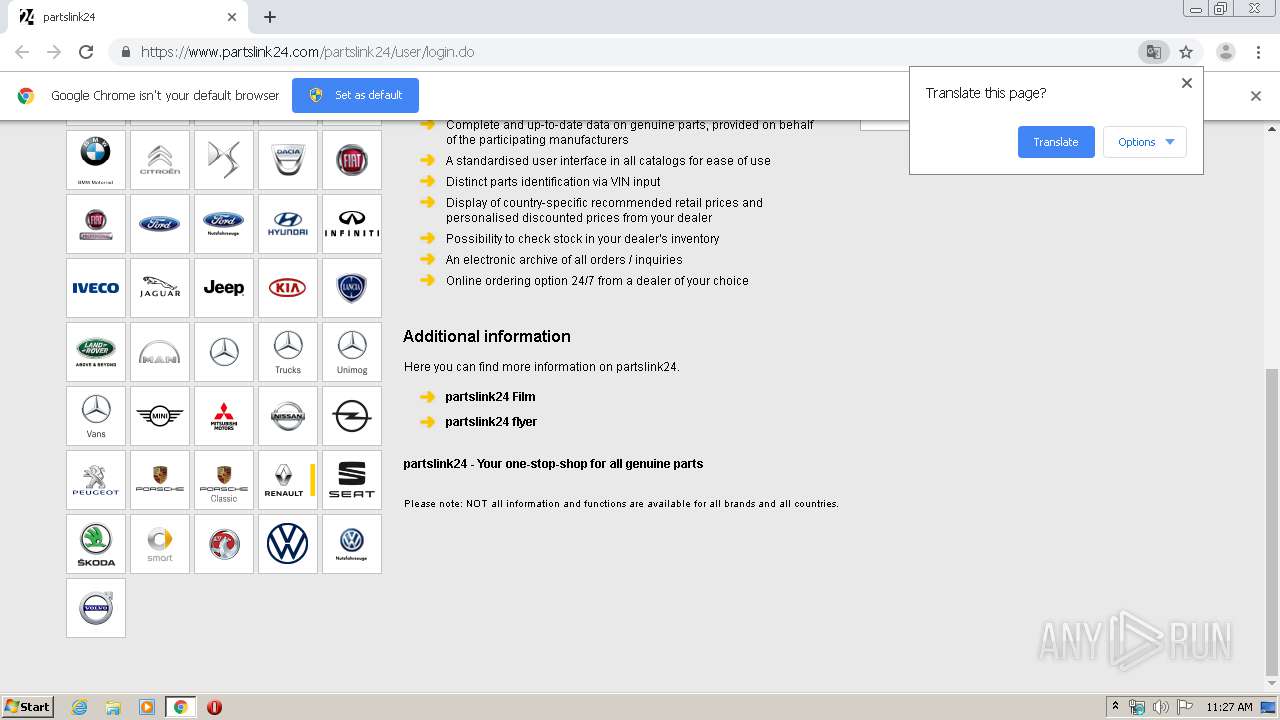Viewport: 1280px width, 720px height.
Task: Select the Mitsubishi Motors logo
Action: [224, 416]
